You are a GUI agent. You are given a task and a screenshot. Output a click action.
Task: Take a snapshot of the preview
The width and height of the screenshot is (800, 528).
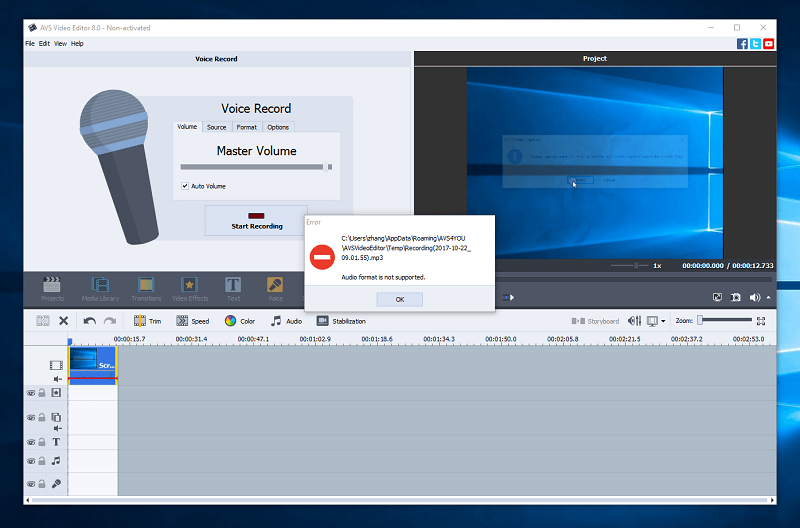tap(736, 297)
